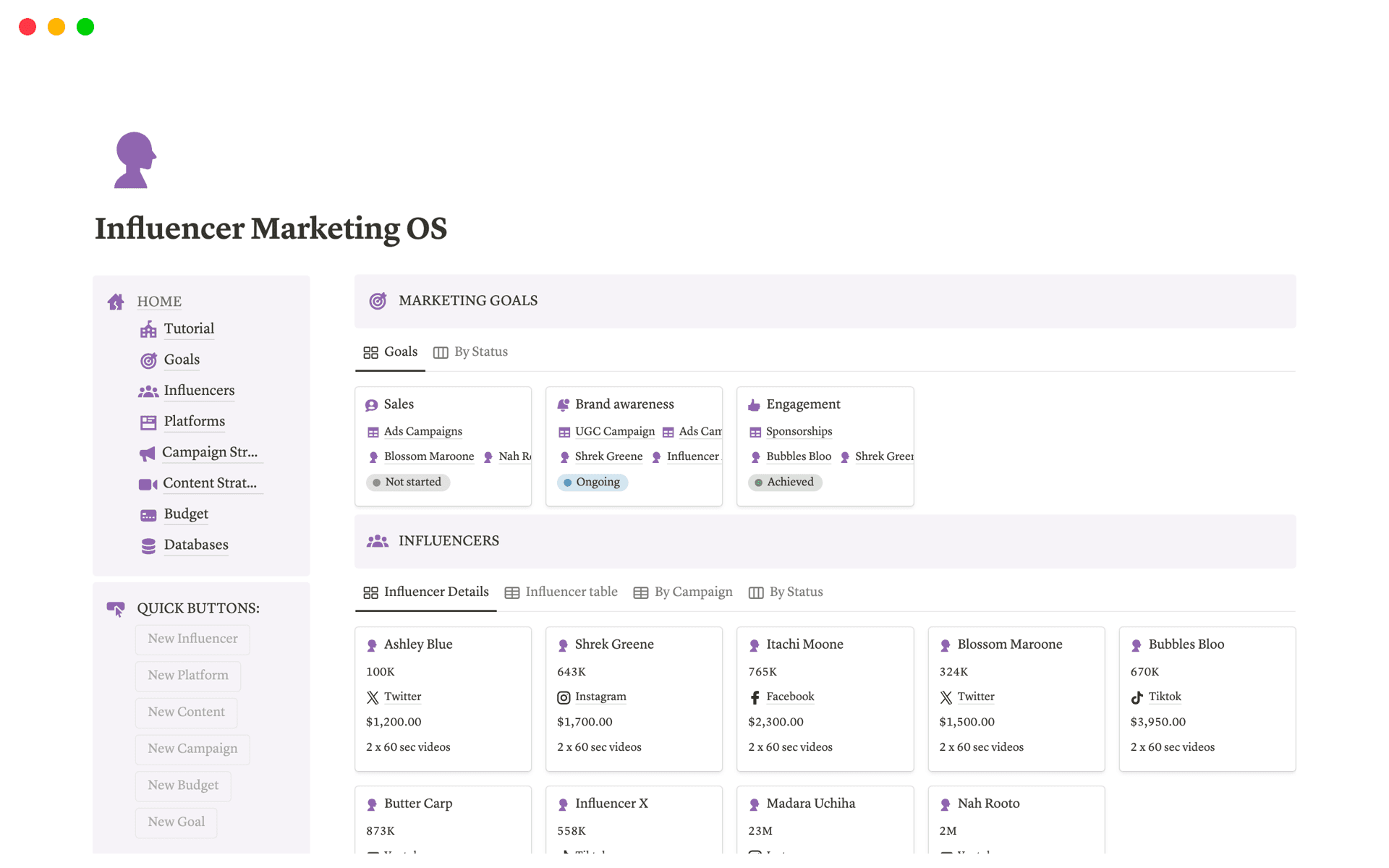
Task: Open Budget via the card icon
Action: coord(148,514)
